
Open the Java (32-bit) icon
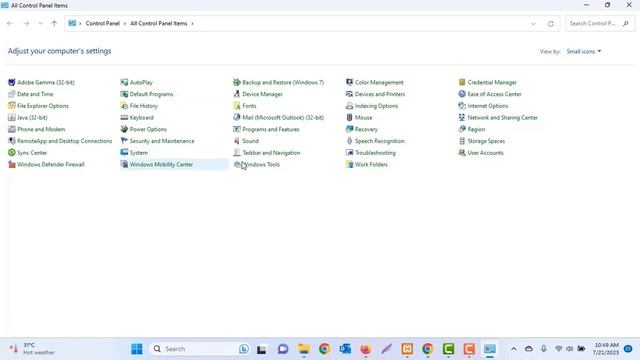click(11, 118)
